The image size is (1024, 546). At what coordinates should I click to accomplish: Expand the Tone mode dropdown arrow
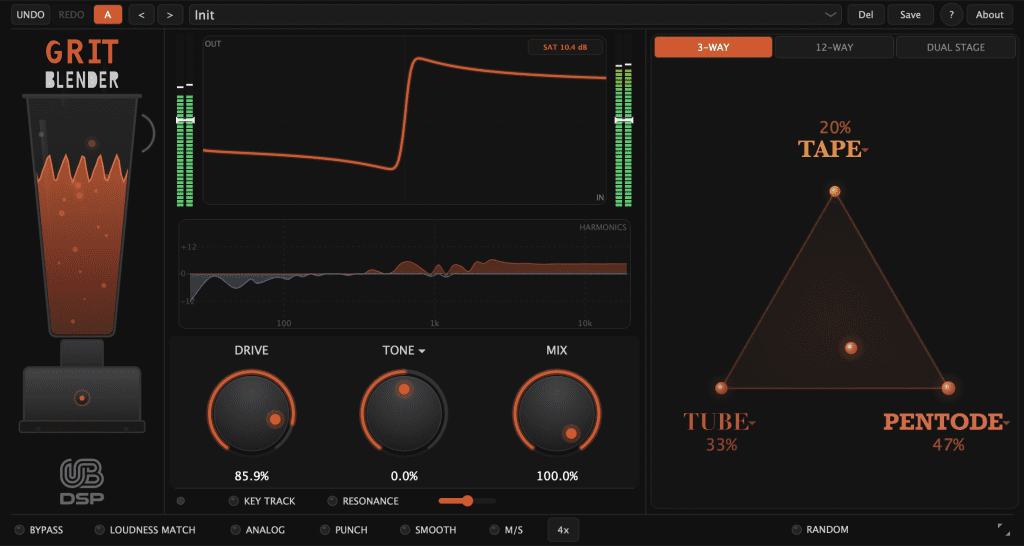click(x=422, y=352)
